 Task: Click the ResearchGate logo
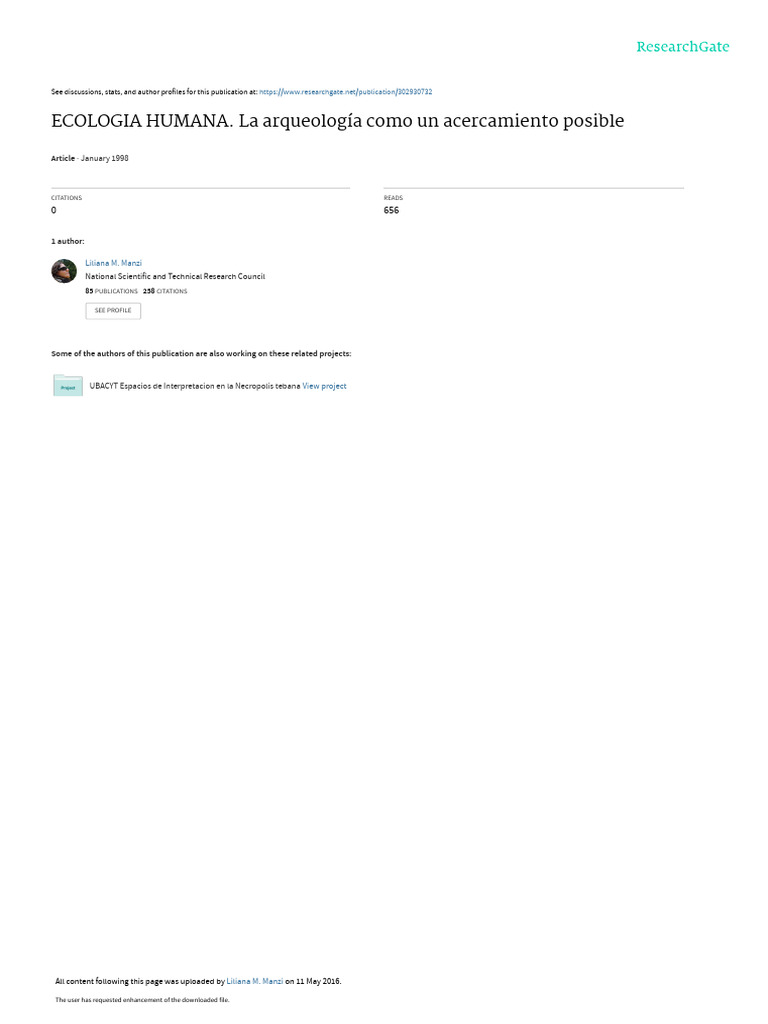[682, 47]
